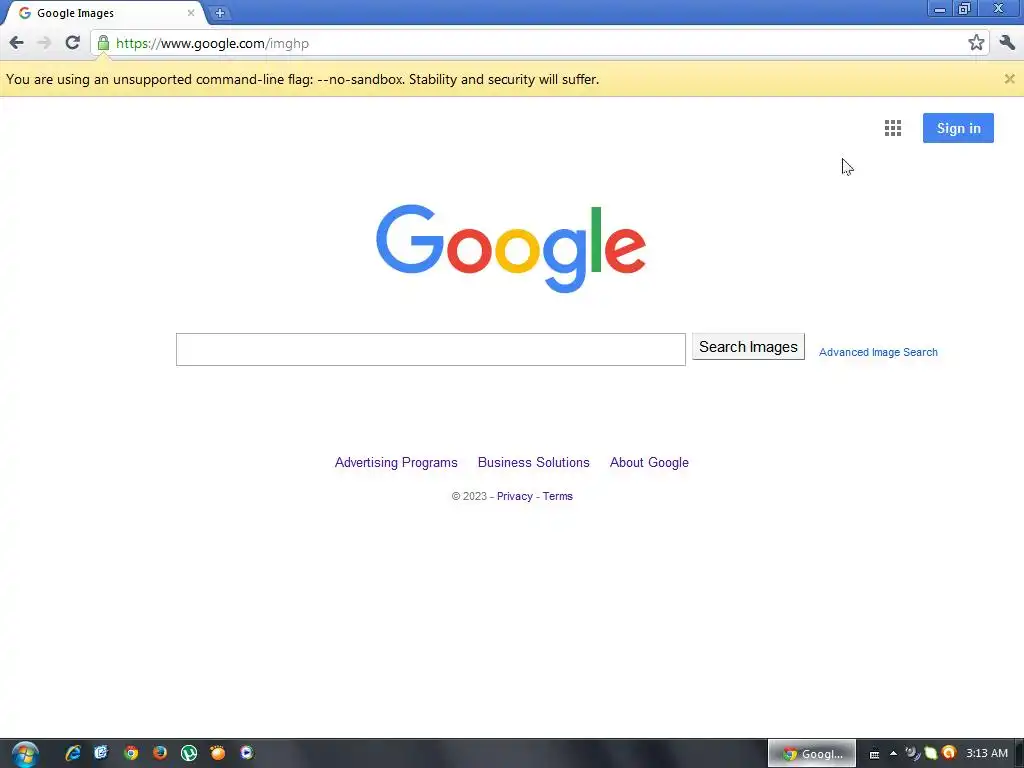Launch uTorrent from the taskbar
1024x768 pixels.
[189, 753]
